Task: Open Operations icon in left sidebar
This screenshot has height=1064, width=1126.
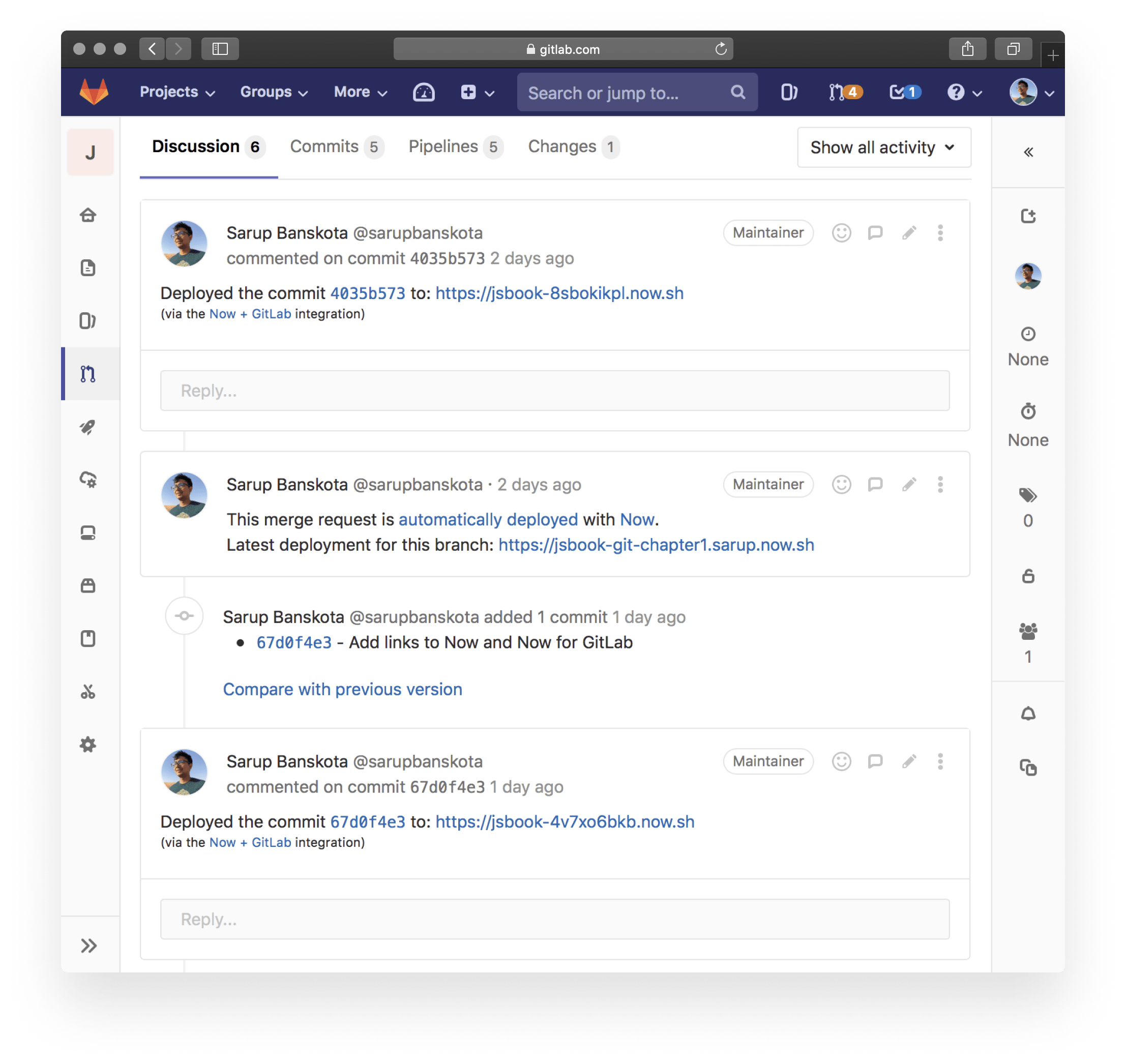Action: coord(88,480)
